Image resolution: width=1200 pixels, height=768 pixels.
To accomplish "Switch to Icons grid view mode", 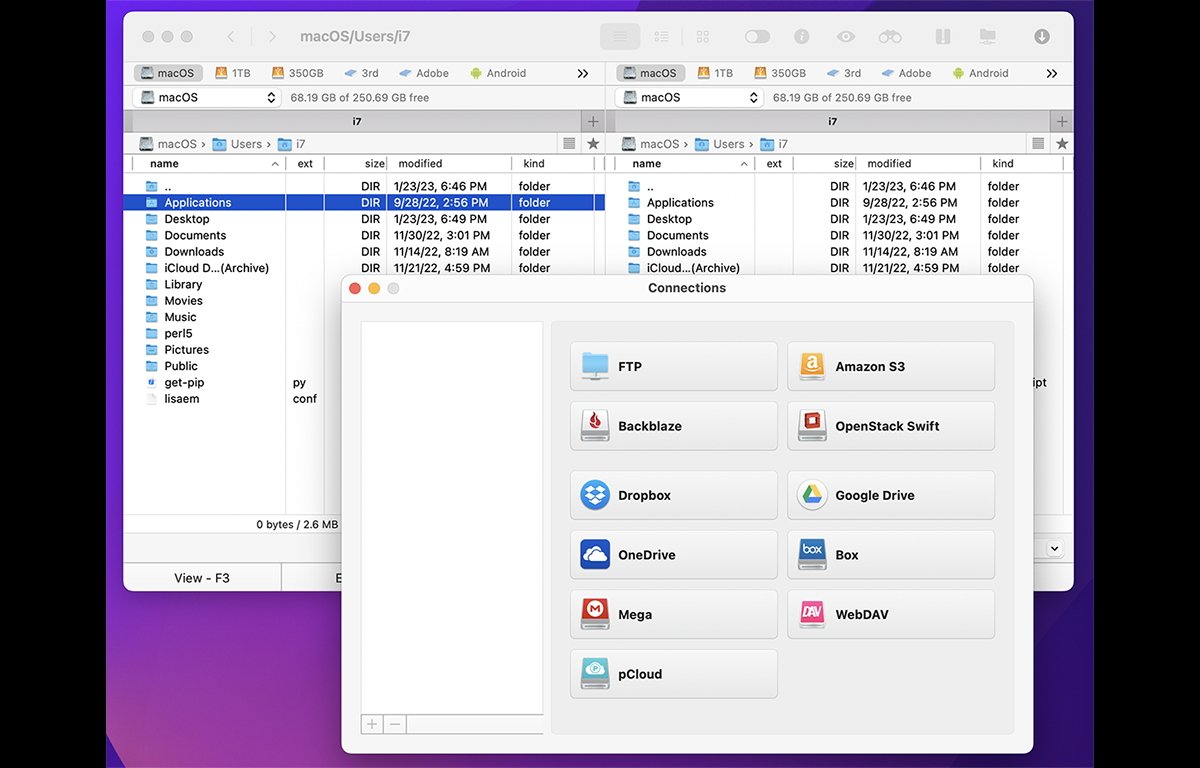I will tap(703, 37).
